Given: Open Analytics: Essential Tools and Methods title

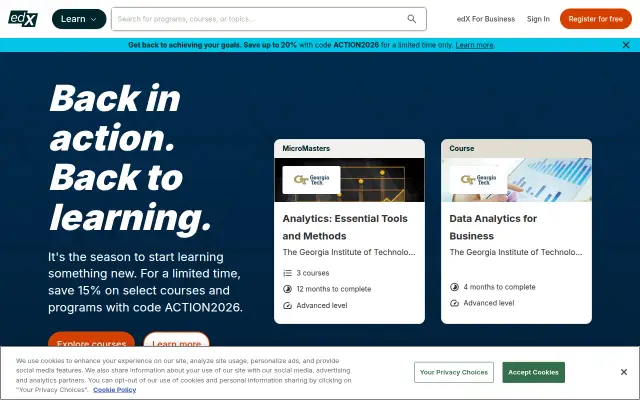Looking at the screenshot, I should point(345,227).
